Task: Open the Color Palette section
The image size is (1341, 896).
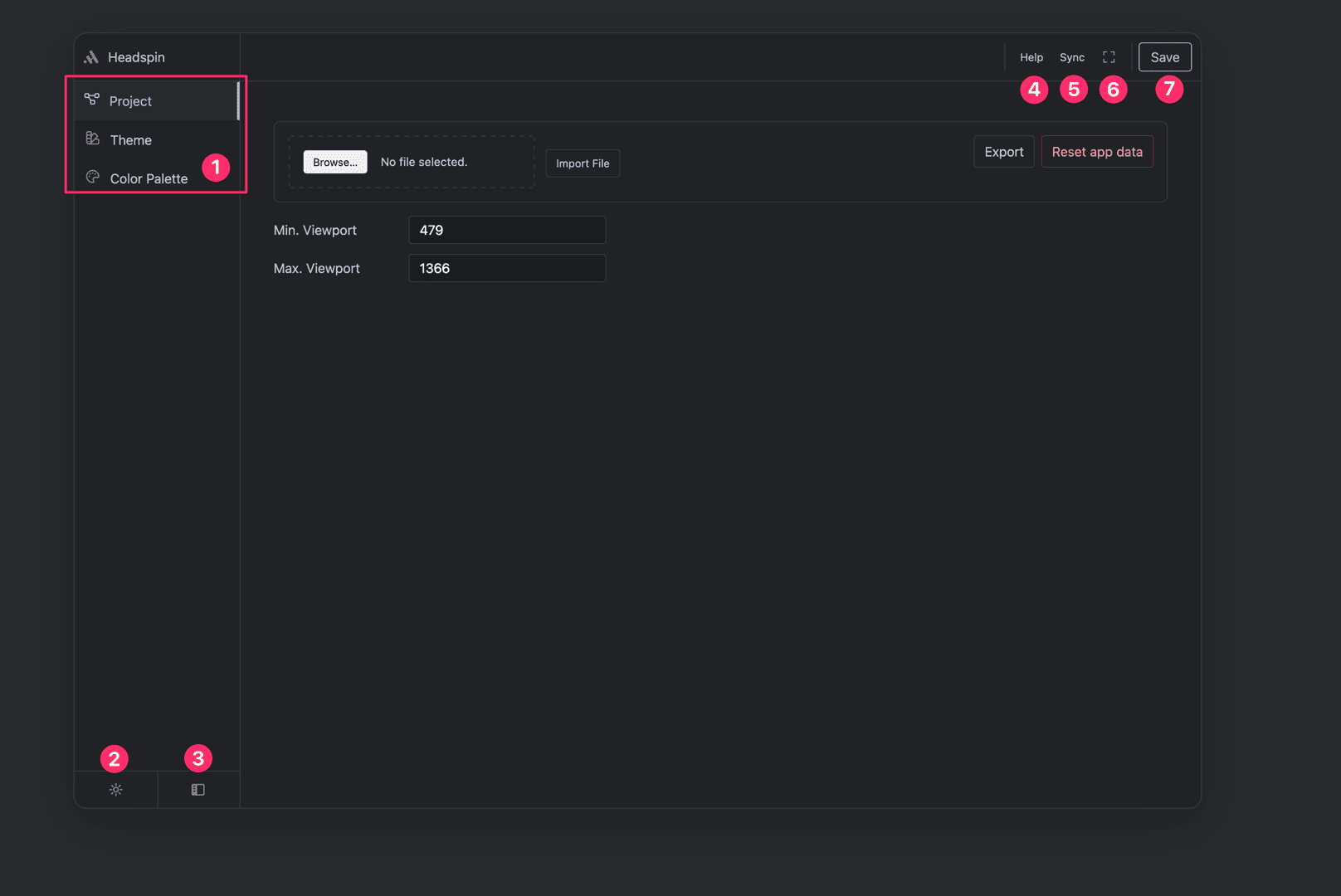Action: click(148, 178)
